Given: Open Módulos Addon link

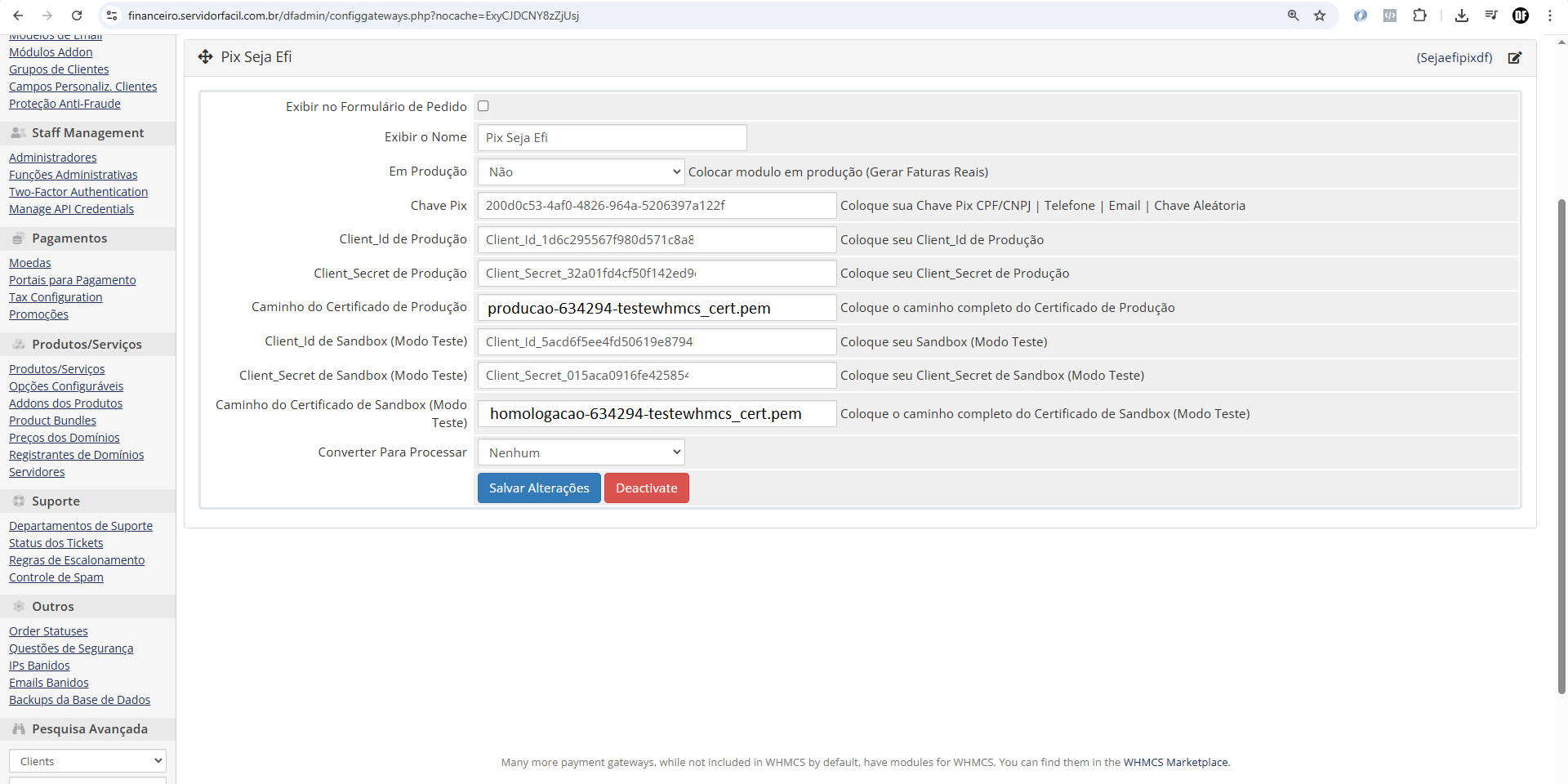Looking at the screenshot, I should [51, 52].
